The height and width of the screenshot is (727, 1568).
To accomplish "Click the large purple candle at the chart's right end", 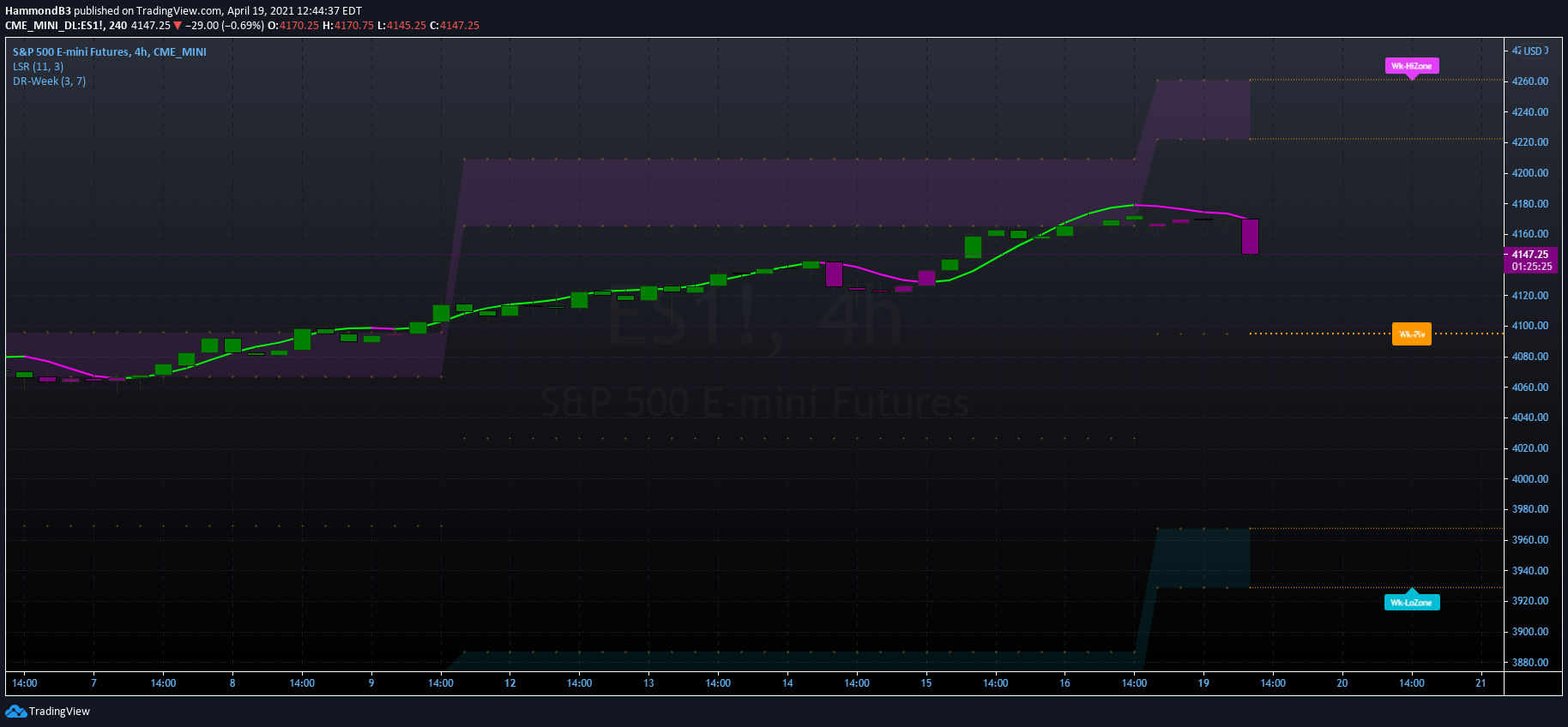I will [1250, 237].
